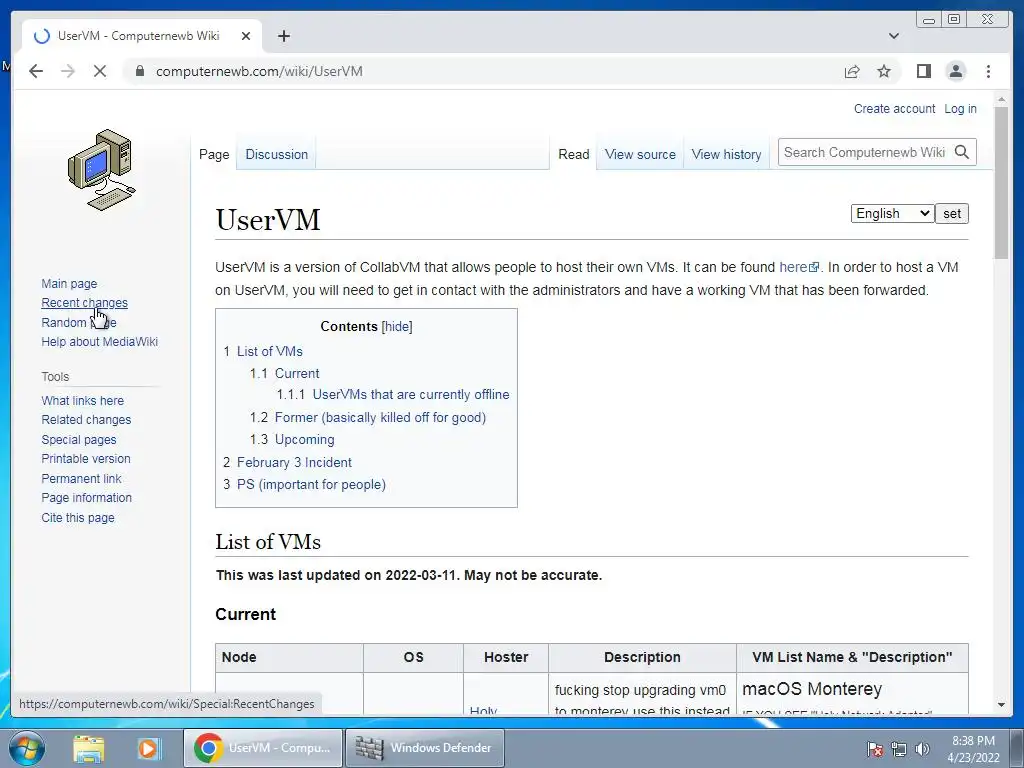1024x768 pixels.
Task: Open What links here tool
Action: 82,400
